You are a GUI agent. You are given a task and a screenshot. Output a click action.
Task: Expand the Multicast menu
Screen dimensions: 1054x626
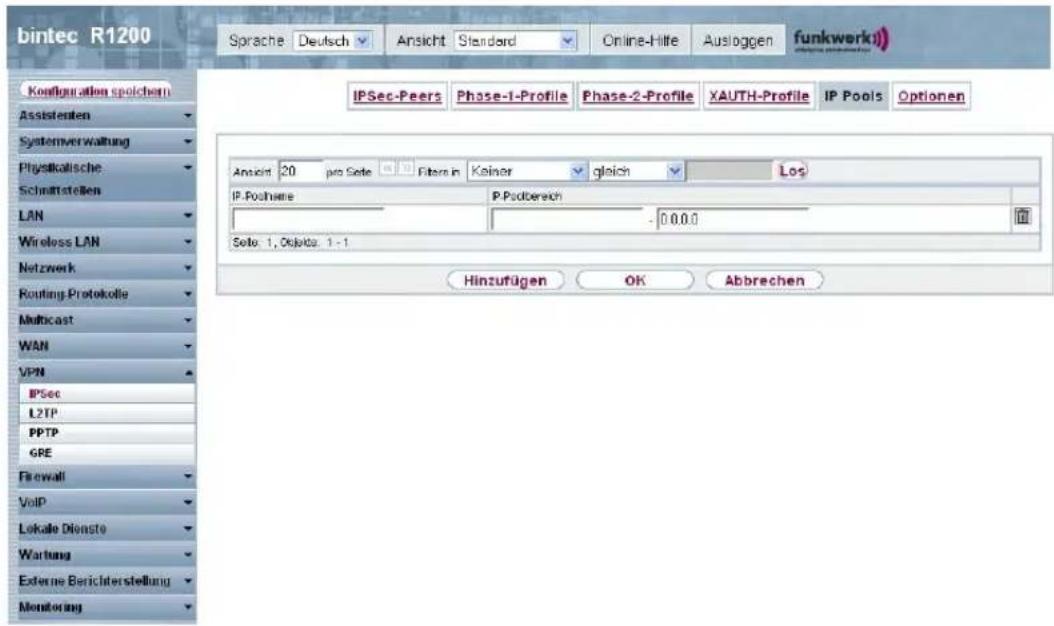pos(106,320)
